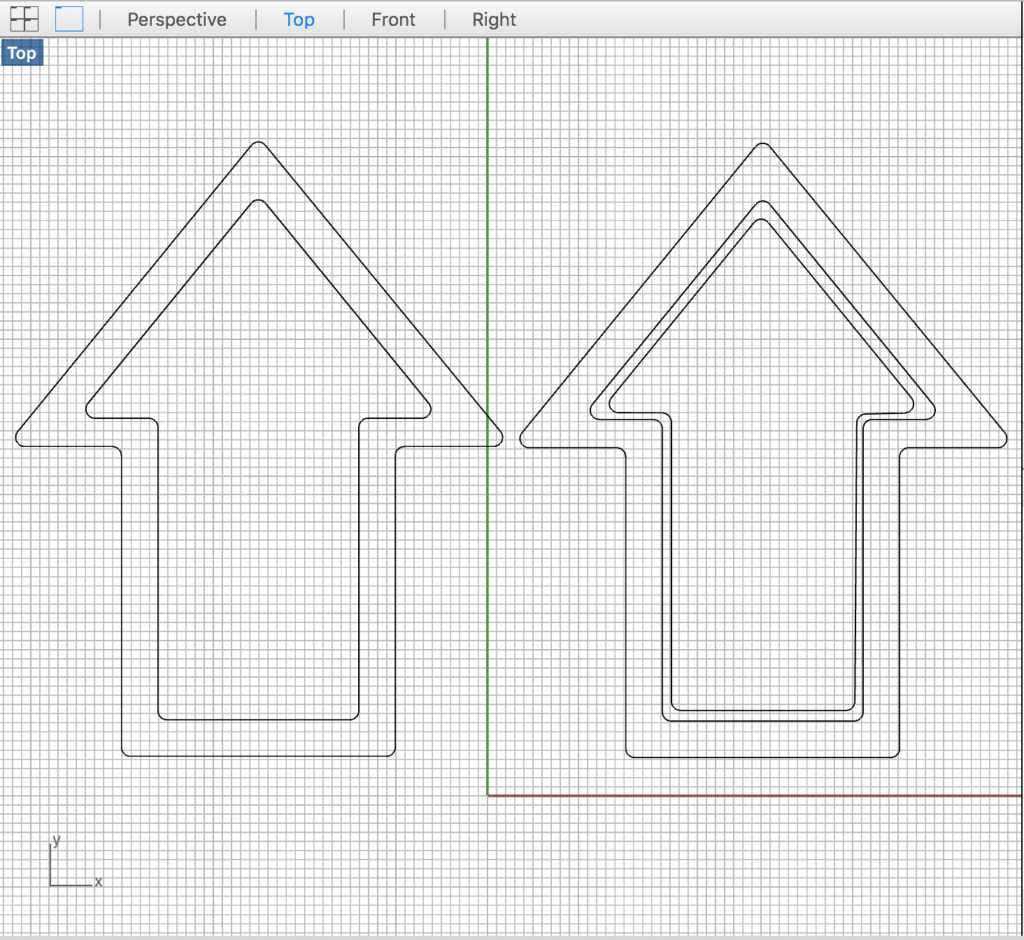Click the x label on world axis icon

pos(98,882)
